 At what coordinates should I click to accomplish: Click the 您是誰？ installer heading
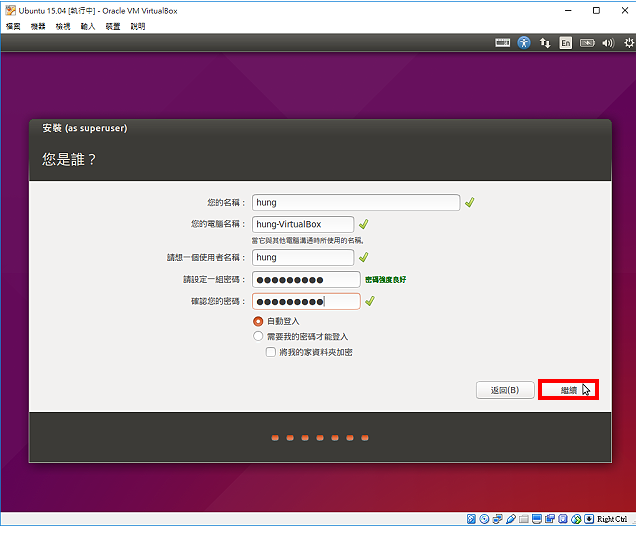pyautogui.click(x=69, y=159)
